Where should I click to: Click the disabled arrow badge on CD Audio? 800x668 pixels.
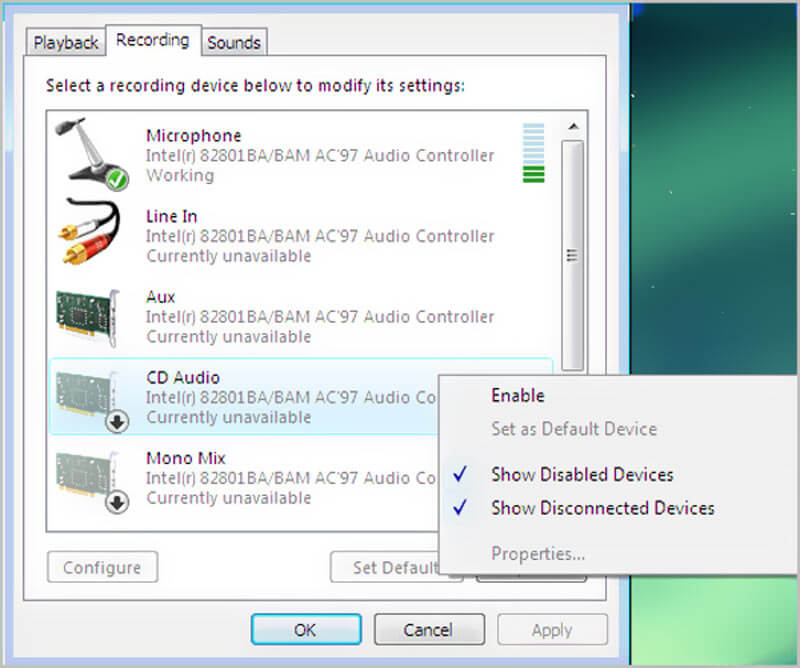[117, 422]
